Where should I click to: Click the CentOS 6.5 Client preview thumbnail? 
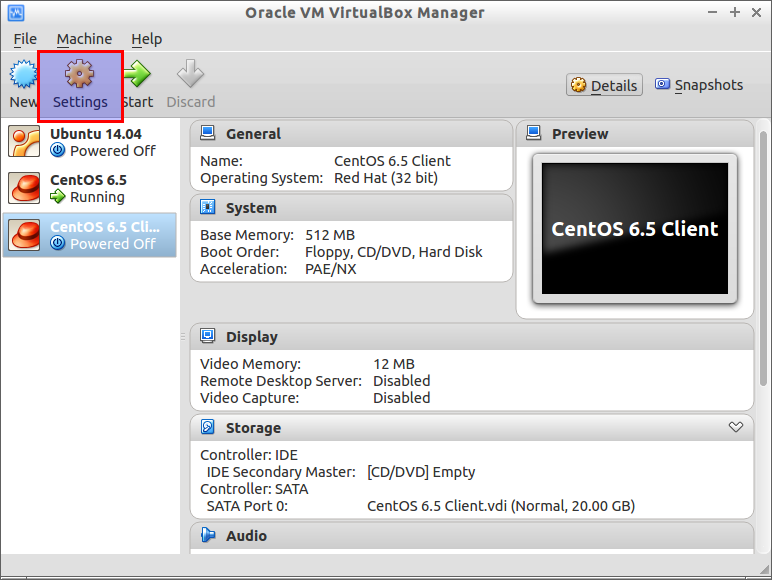(x=635, y=228)
